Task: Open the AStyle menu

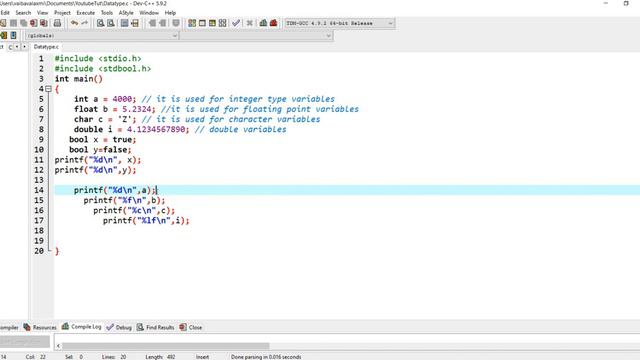Action: click(126, 13)
